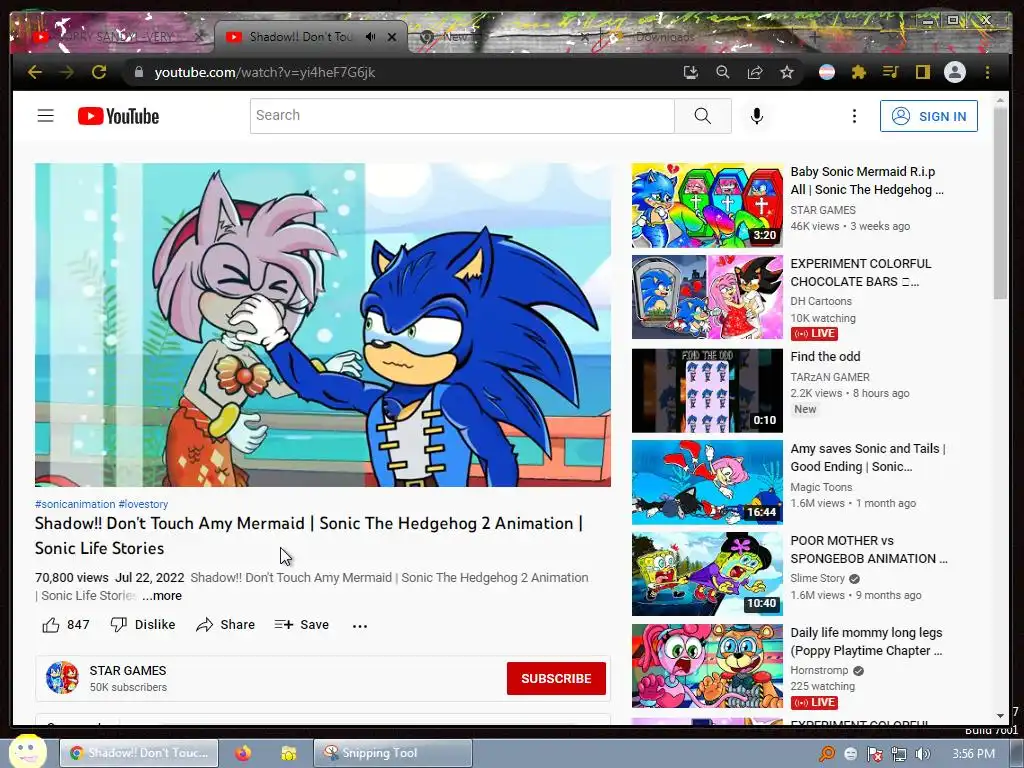Click the SIGN IN button
This screenshot has height=768, width=1024.
click(x=929, y=116)
